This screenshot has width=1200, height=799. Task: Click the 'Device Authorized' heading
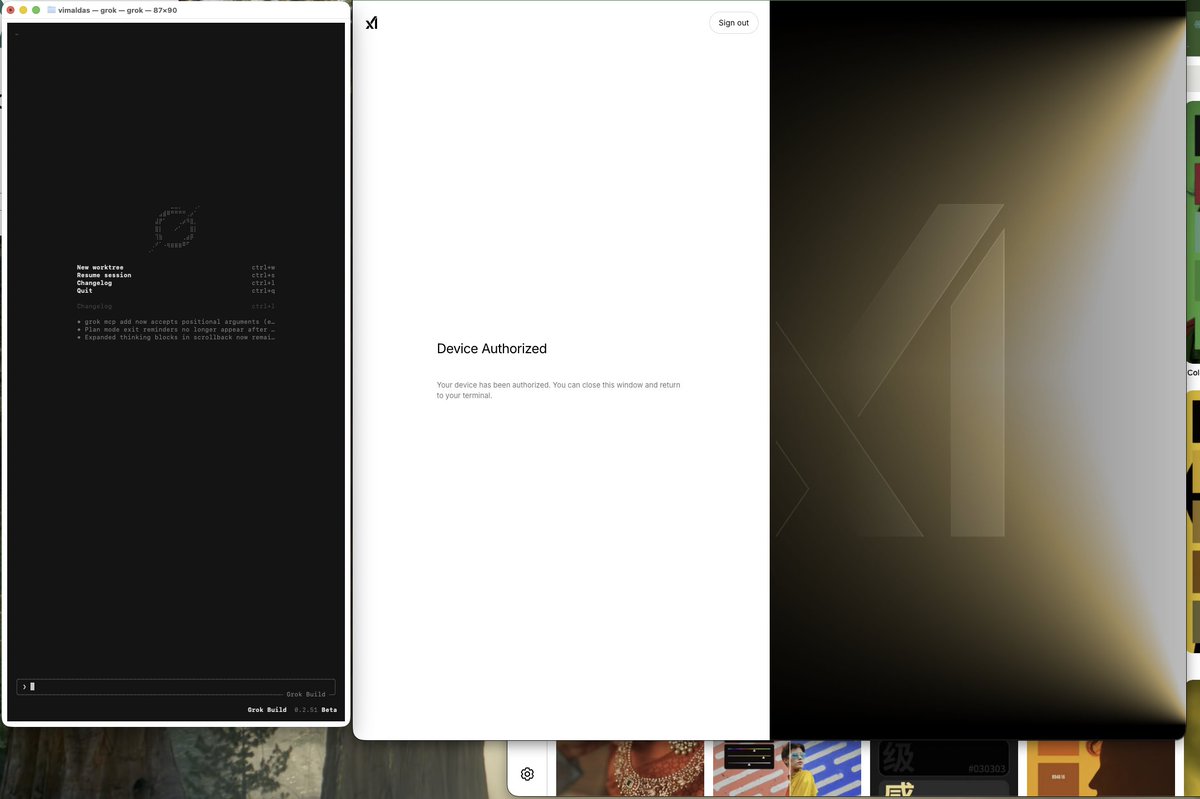pyautogui.click(x=492, y=349)
